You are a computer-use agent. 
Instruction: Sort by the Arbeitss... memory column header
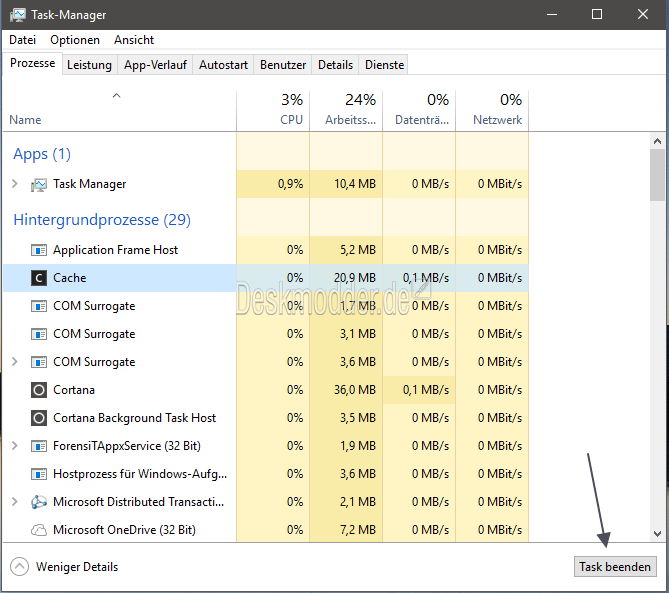(x=346, y=110)
